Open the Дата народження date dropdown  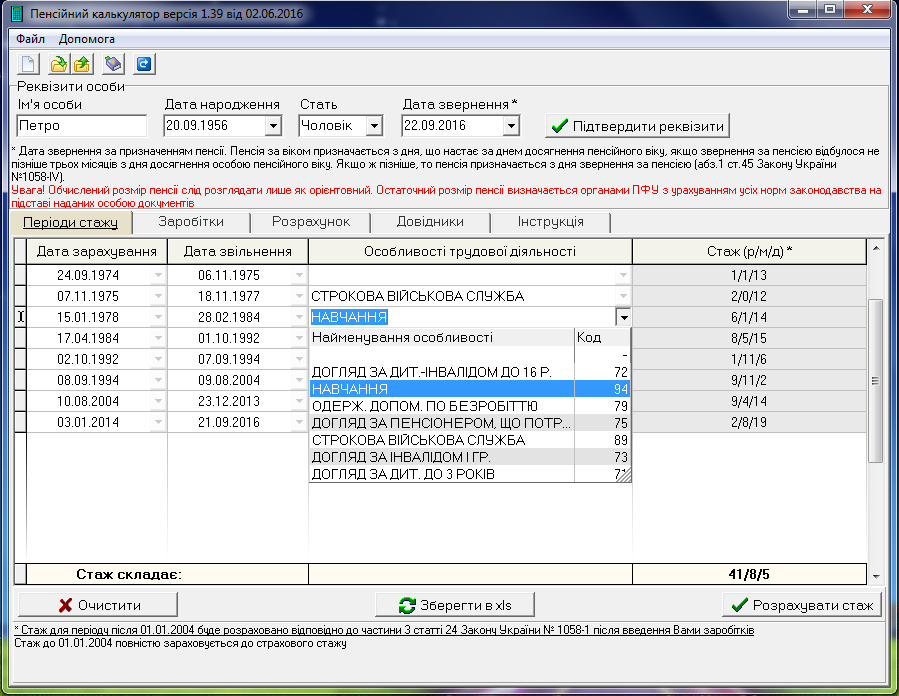tap(273, 126)
